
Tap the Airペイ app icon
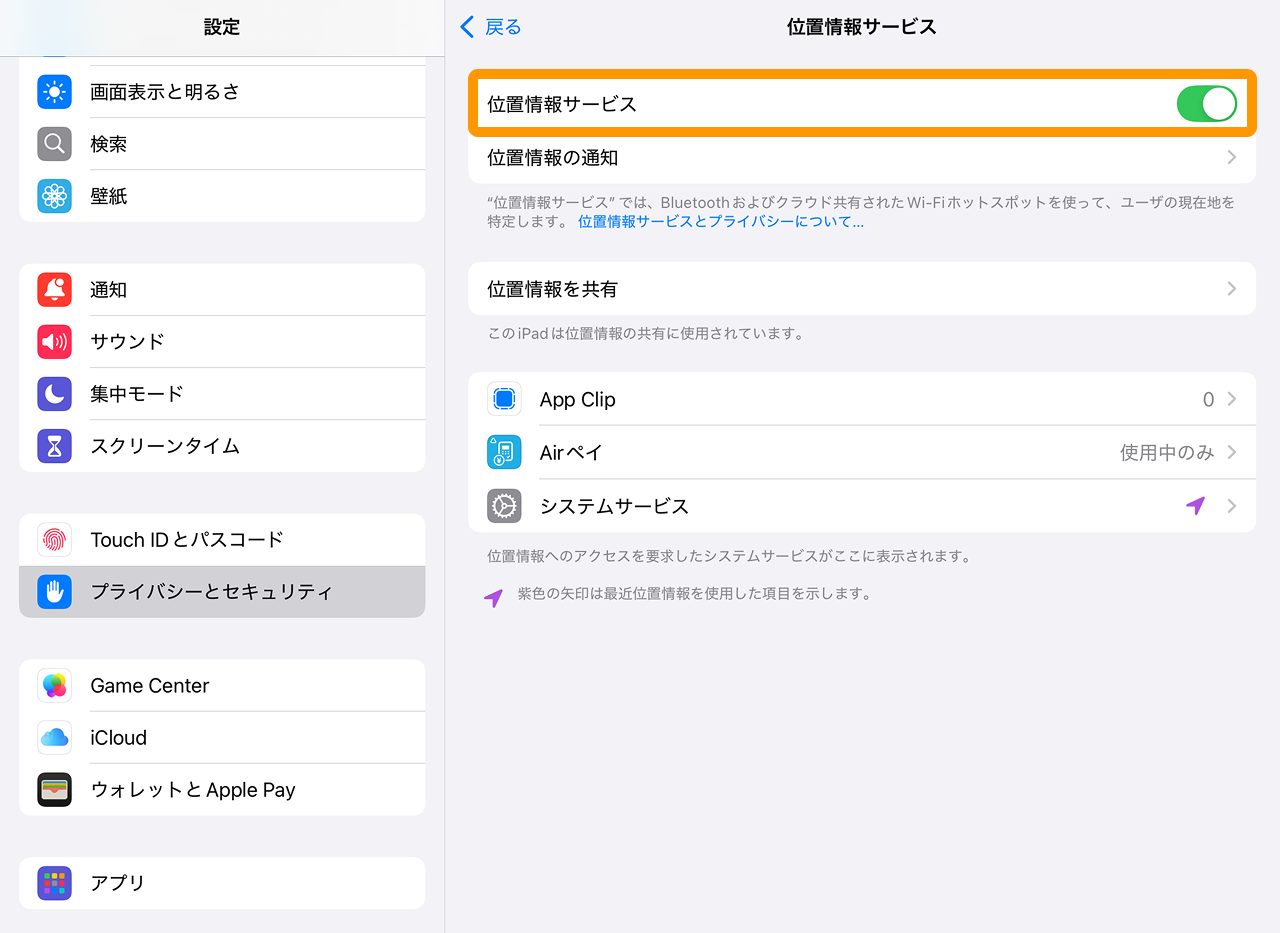504,453
